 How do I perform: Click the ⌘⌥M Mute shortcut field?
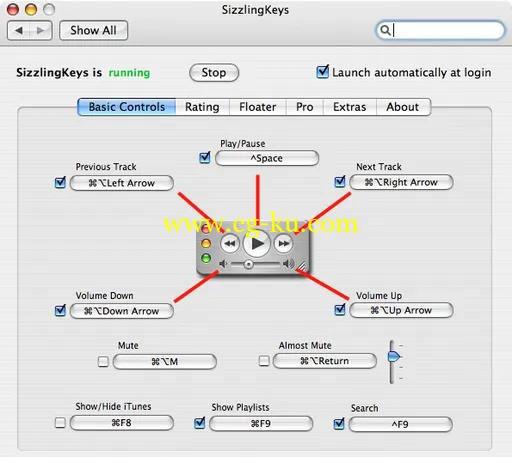[165, 362]
